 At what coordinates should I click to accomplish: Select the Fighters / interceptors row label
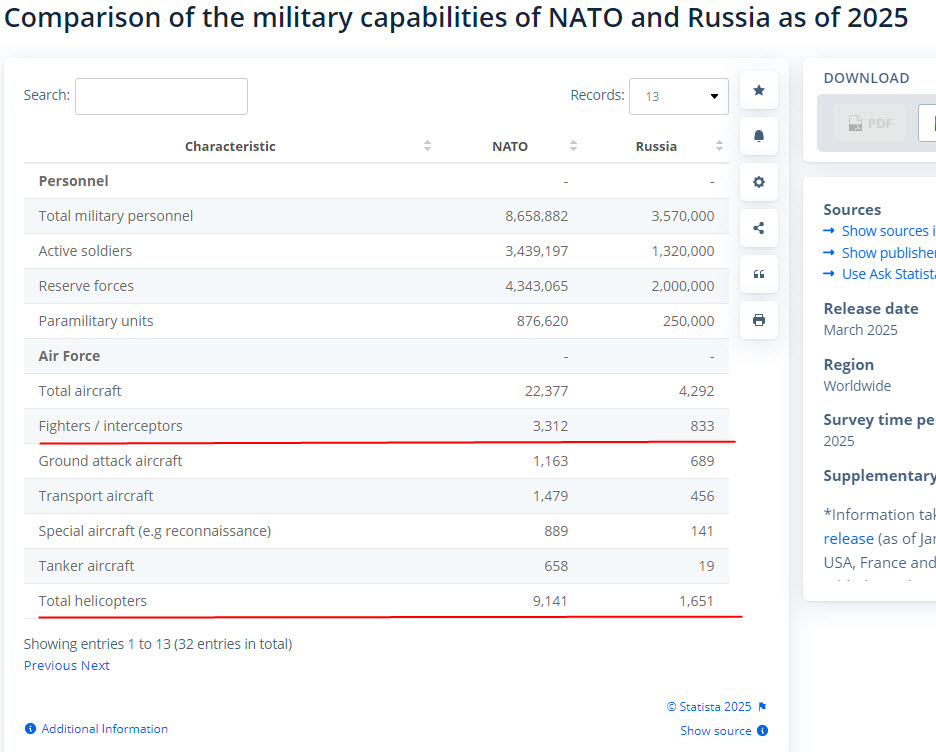110,426
